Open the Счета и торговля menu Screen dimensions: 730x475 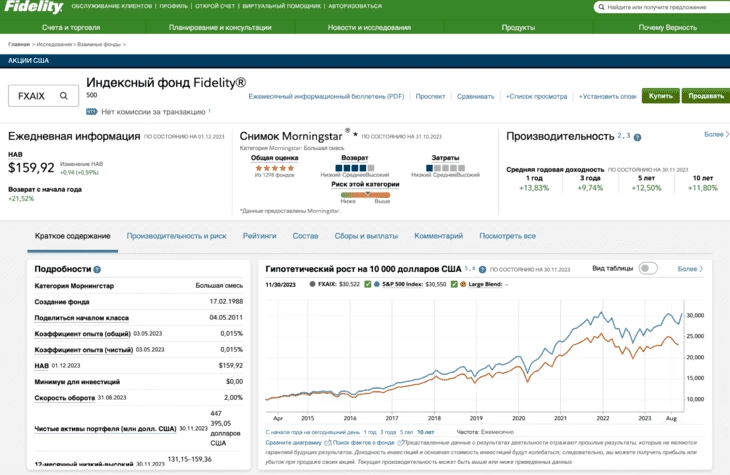click(x=71, y=27)
